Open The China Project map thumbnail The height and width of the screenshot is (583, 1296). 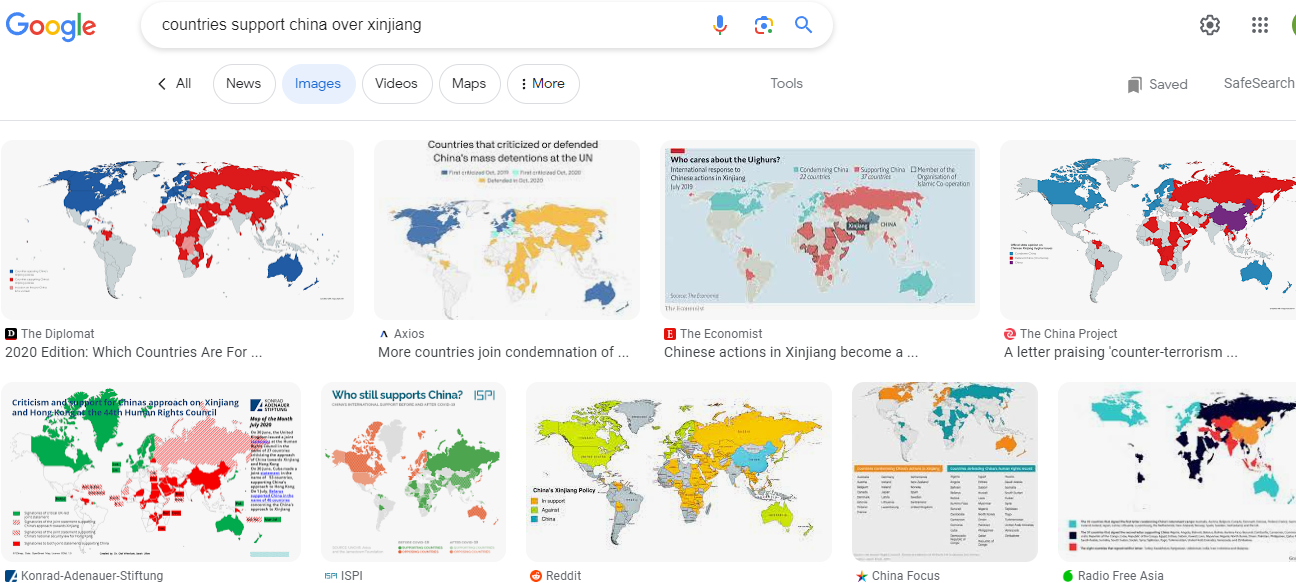[x=1148, y=230]
